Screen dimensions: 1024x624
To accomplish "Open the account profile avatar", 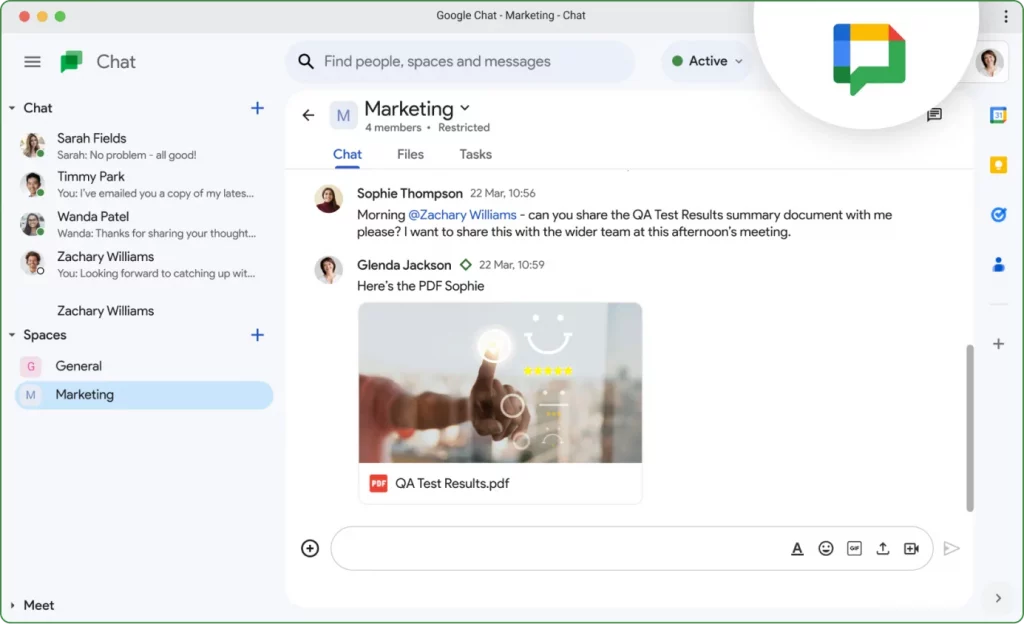I will coord(989,63).
